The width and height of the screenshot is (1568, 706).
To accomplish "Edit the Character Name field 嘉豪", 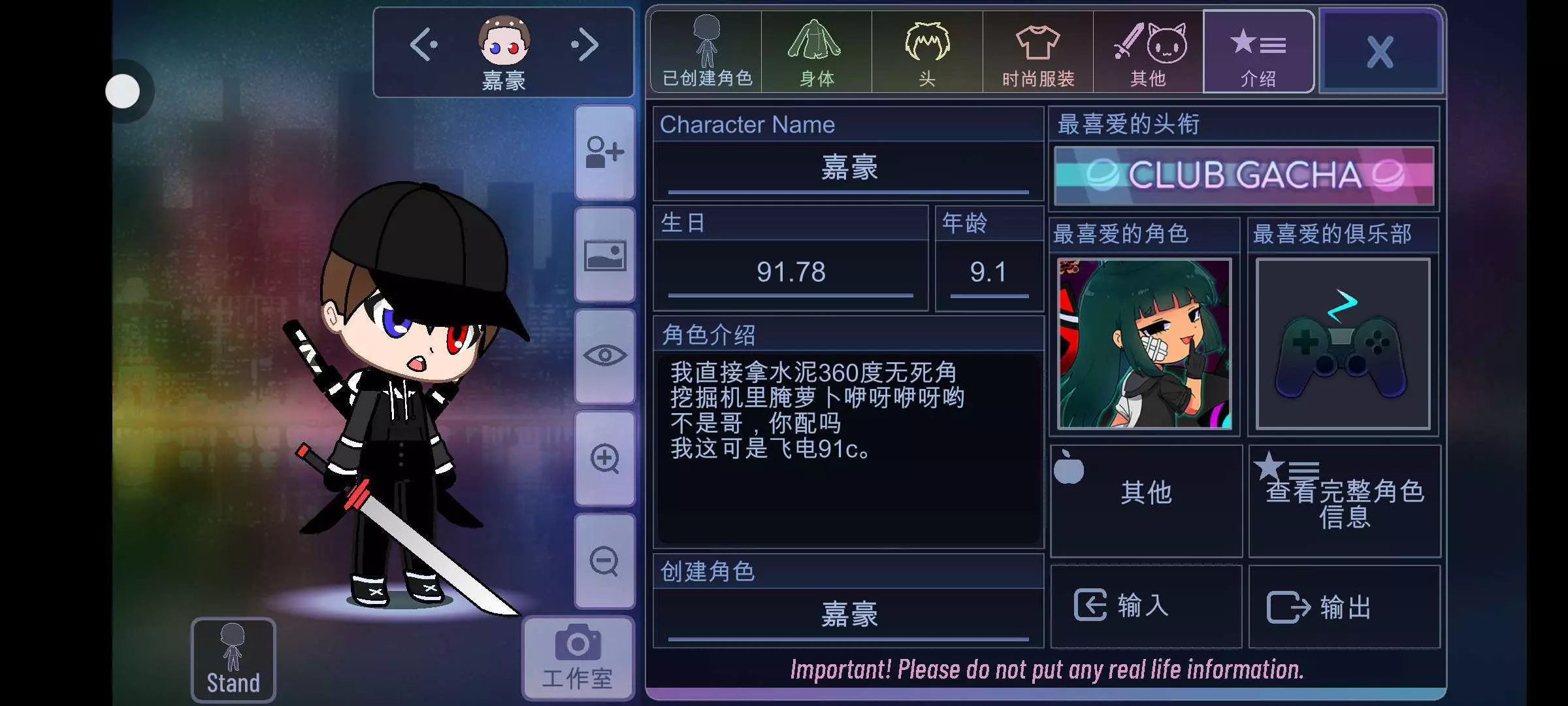I will click(x=849, y=168).
